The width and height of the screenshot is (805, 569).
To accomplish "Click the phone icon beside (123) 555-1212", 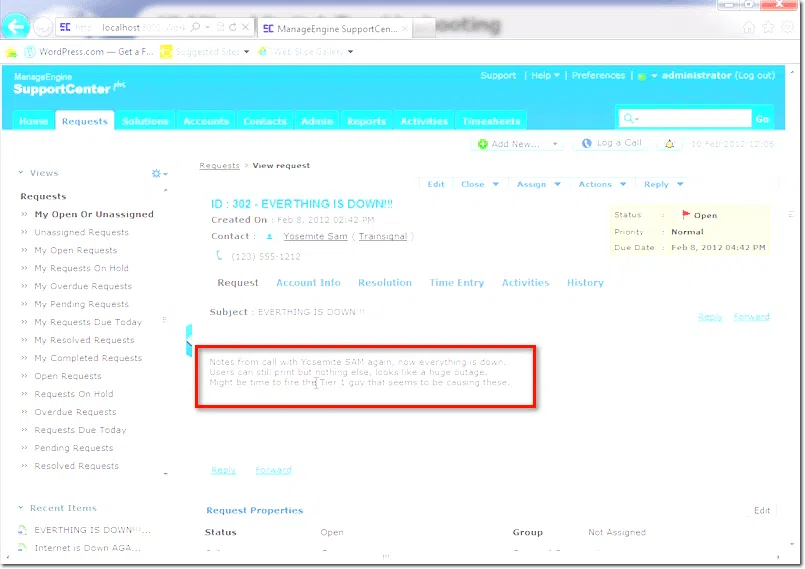I will (x=219, y=255).
